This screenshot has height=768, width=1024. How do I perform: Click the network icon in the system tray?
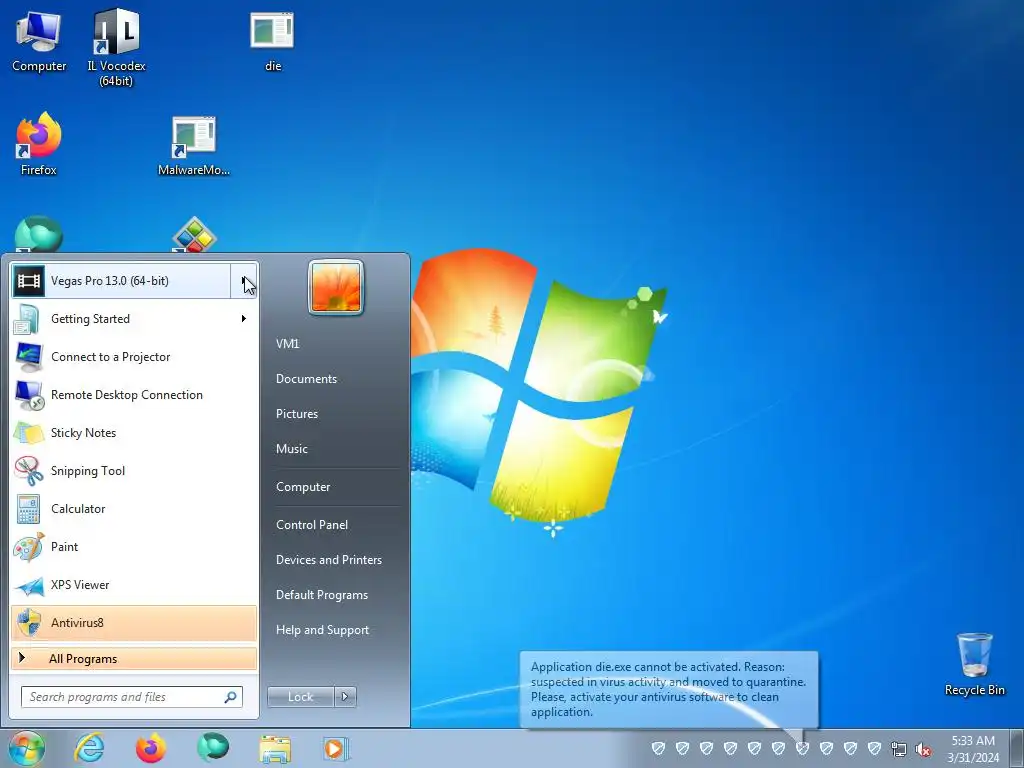pos(899,749)
